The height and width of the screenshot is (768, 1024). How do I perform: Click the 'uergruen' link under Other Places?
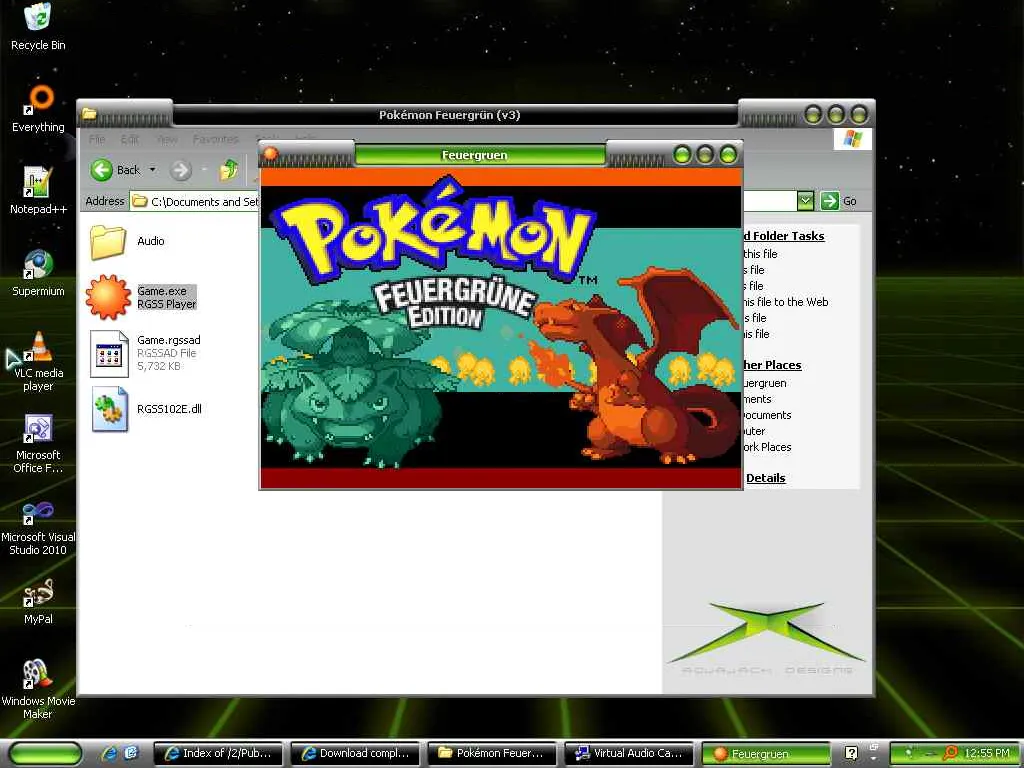click(765, 383)
